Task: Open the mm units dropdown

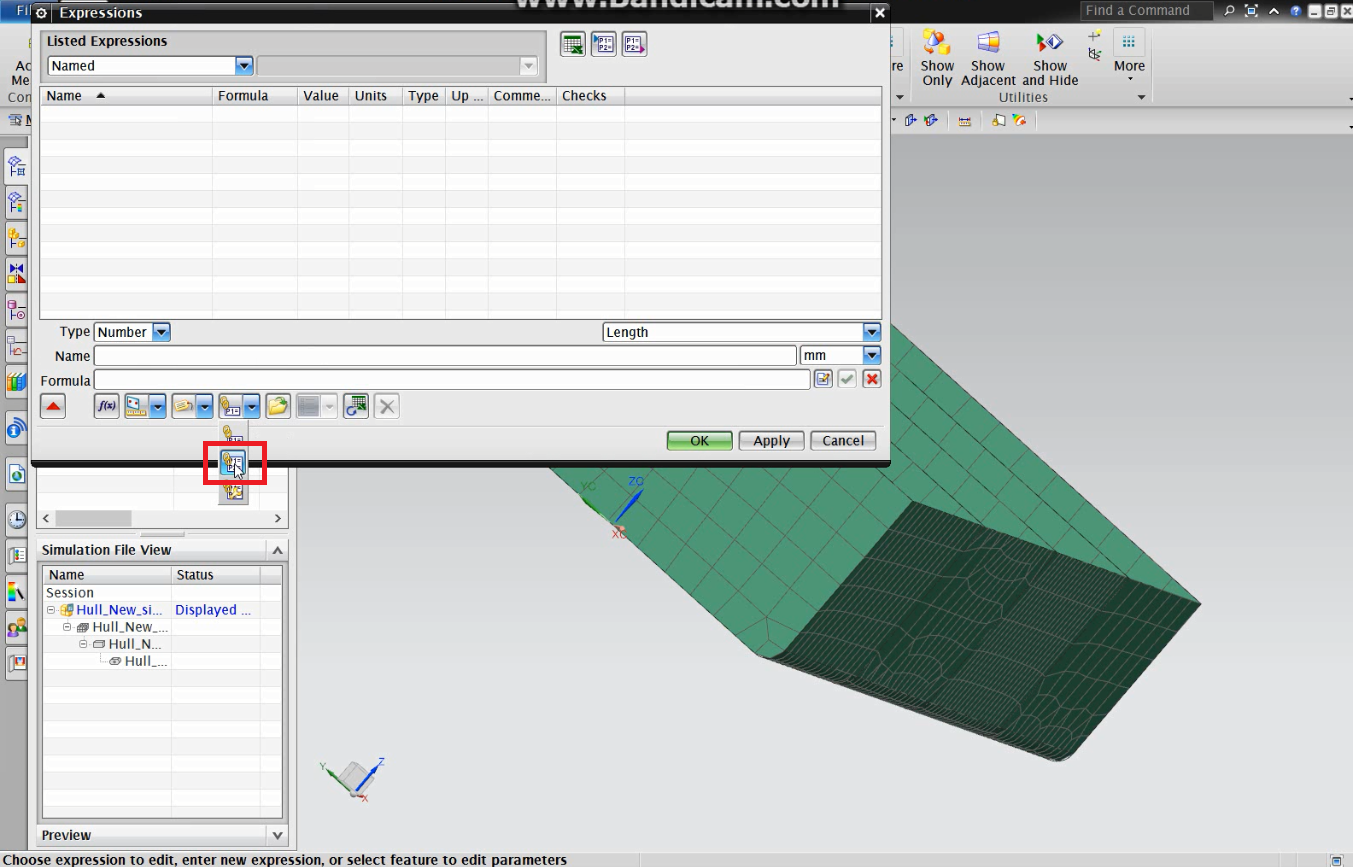Action: pyautogui.click(x=871, y=356)
